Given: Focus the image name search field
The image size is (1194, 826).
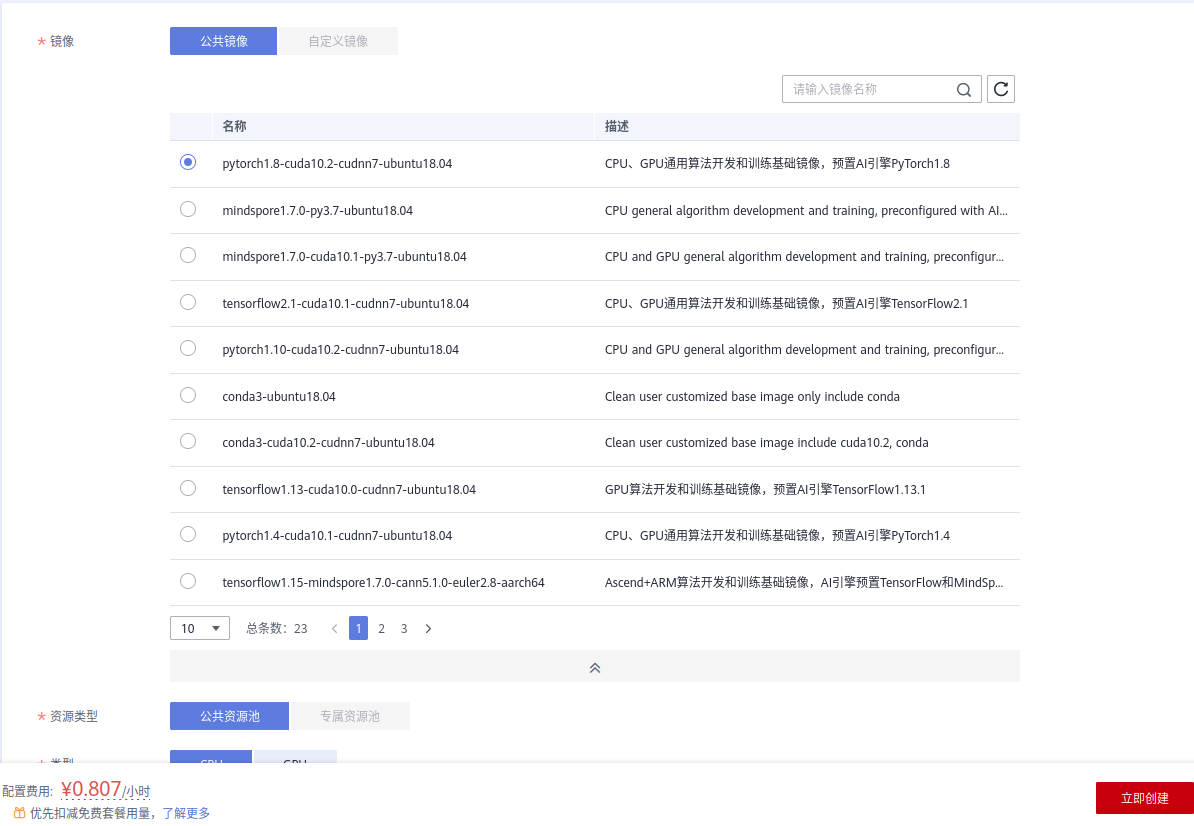Looking at the screenshot, I should click(x=868, y=89).
